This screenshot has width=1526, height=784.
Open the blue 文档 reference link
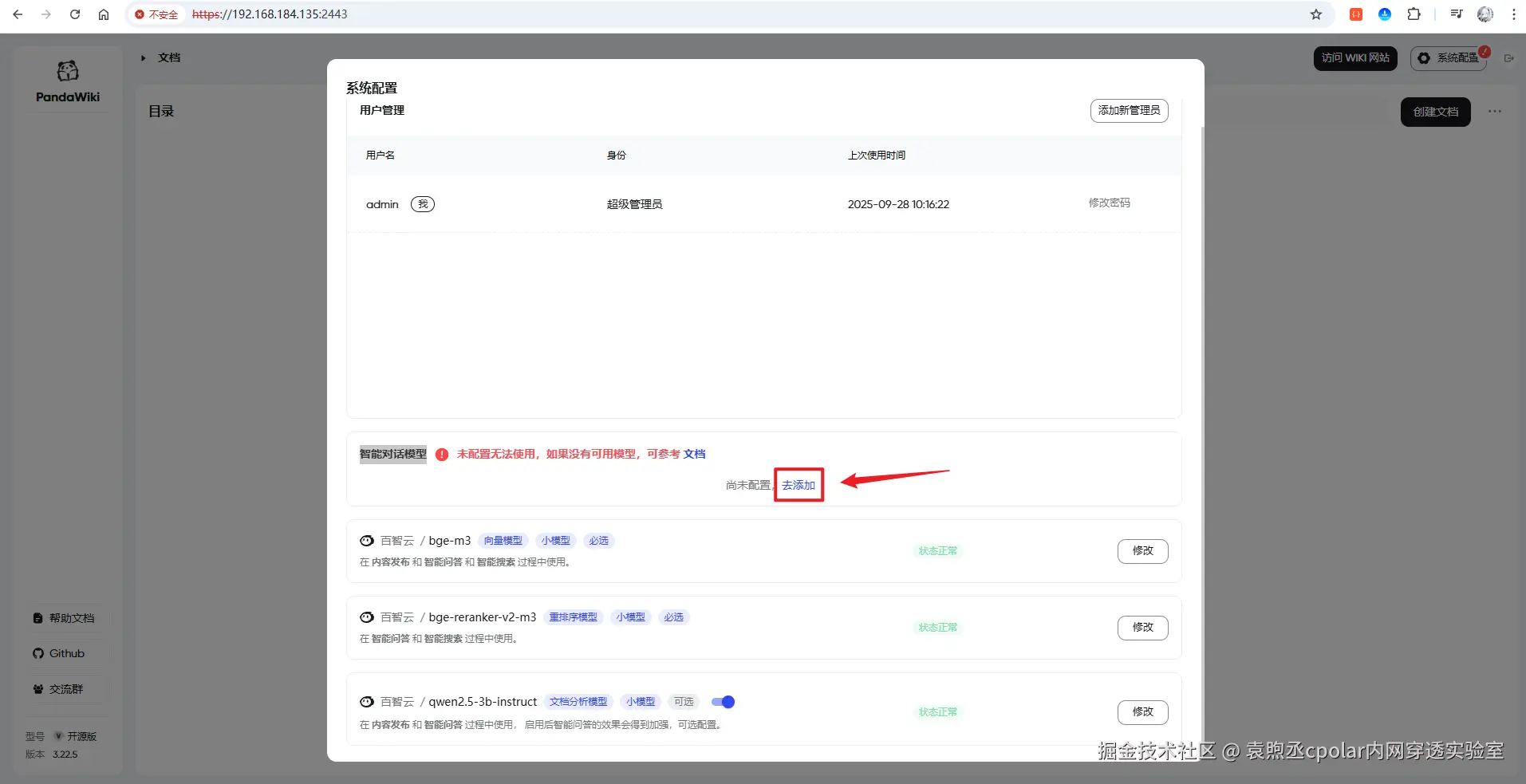tap(695, 454)
